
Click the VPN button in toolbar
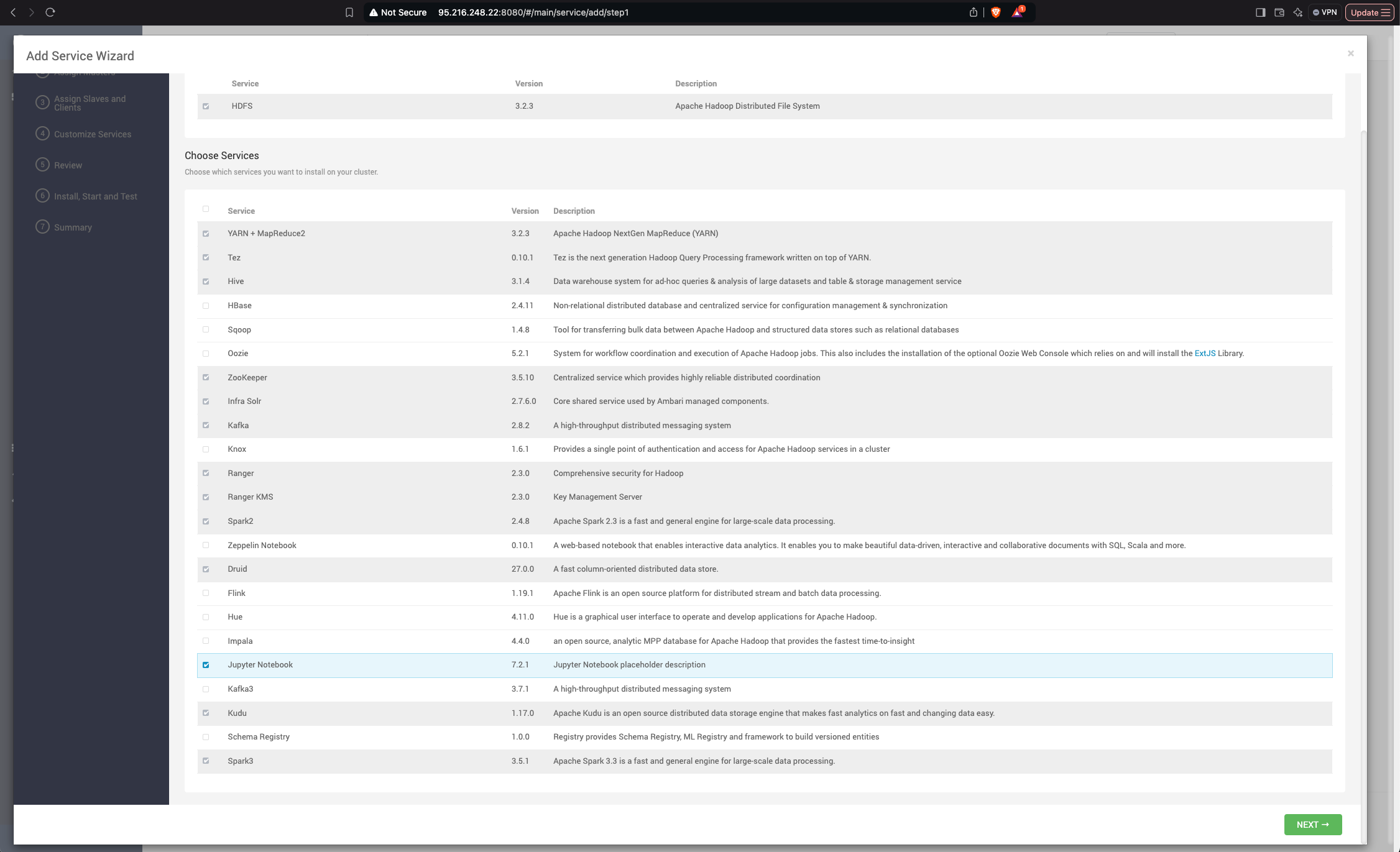(1325, 12)
